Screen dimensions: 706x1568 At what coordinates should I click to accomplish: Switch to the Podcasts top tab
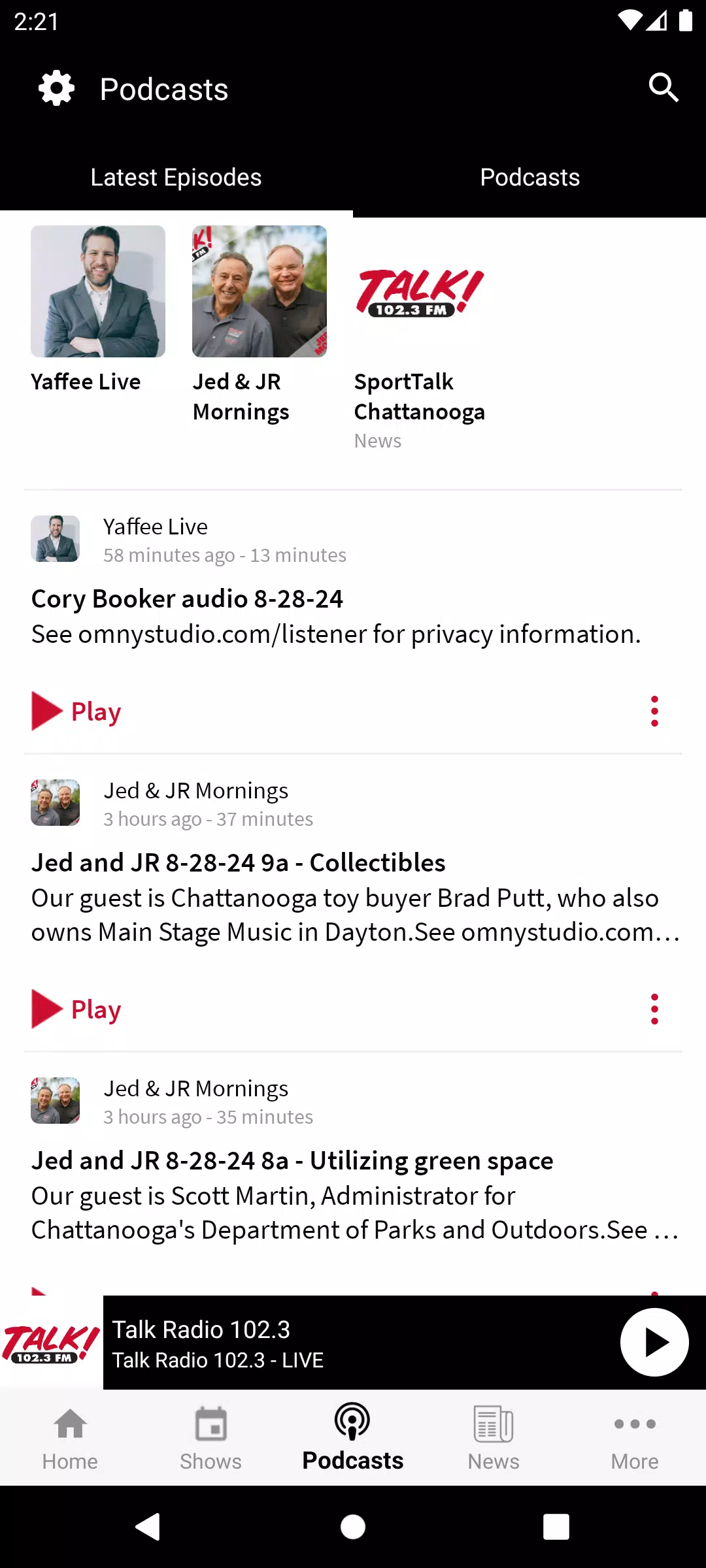pyautogui.click(x=529, y=177)
